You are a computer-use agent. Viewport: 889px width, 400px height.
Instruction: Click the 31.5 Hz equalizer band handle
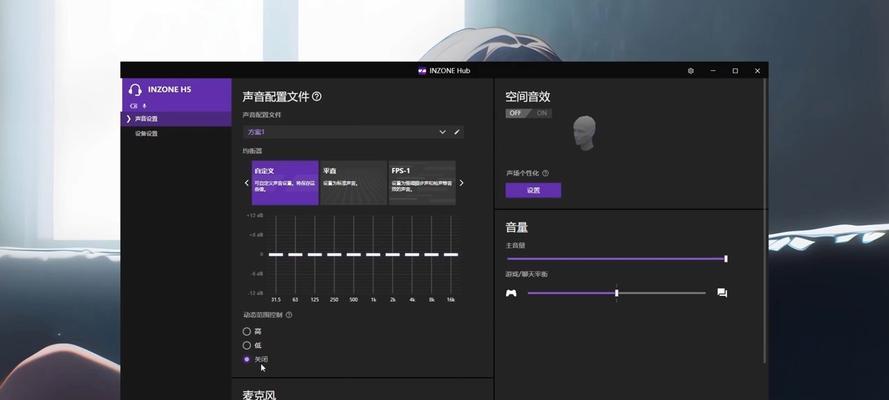tap(276, 254)
